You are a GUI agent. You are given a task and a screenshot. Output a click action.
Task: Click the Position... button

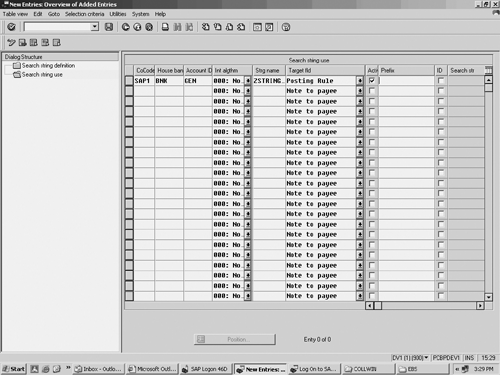point(235,339)
